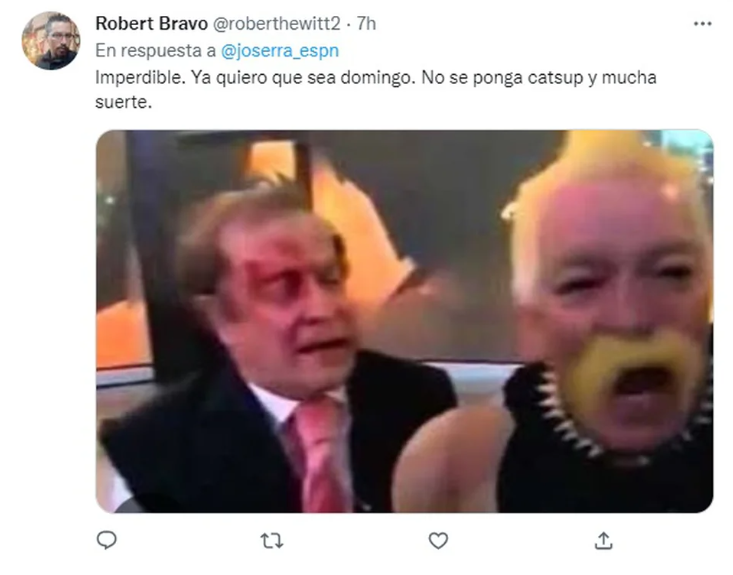Share the tweet via share icon
733x575 pixels.
(x=602, y=541)
